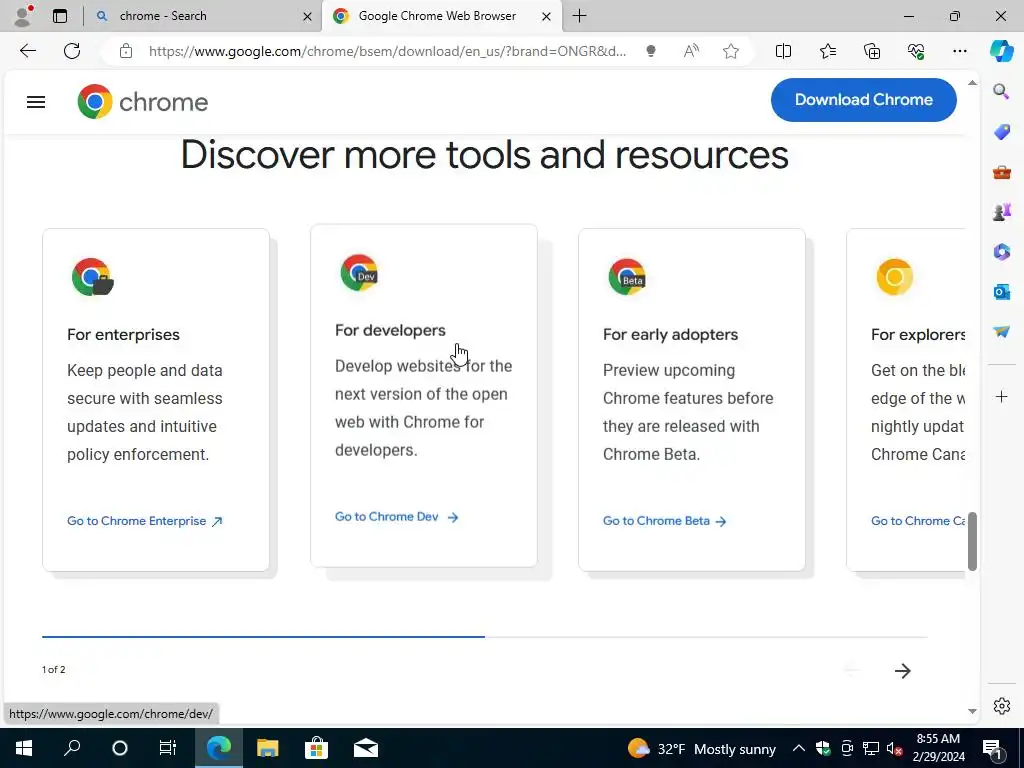1024x768 pixels.
Task: Open File Explorer from taskbar
Action: 267,748
